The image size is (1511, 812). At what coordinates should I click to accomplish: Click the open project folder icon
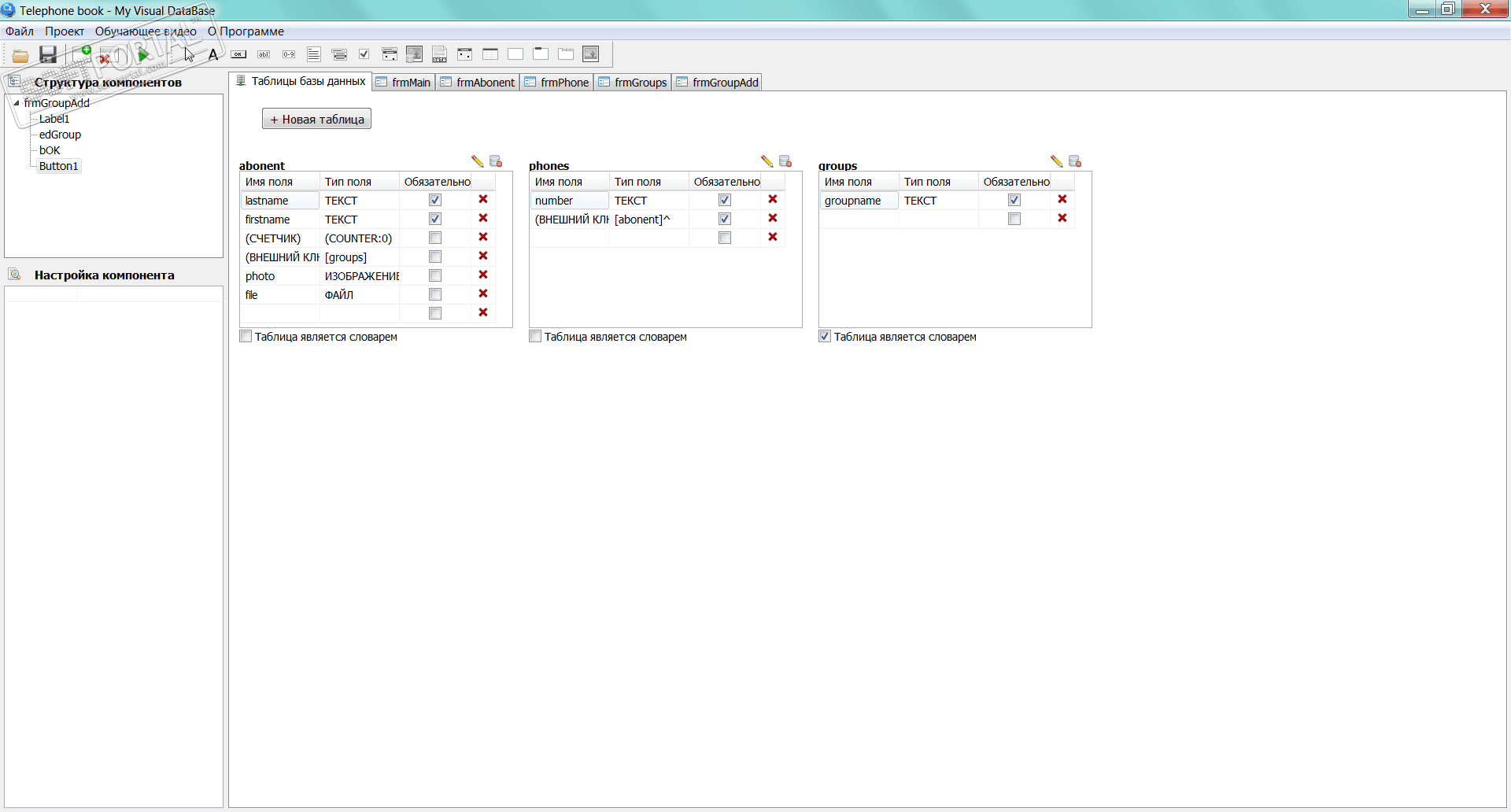point(20,55)
